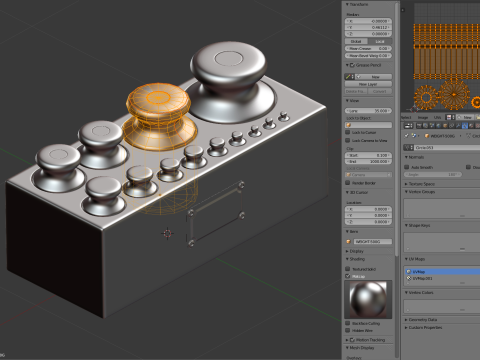Click the cube icon in Lock to Object field
Image resolution: width=480 pixels, height=360 pixels.
tap(349, 125)
